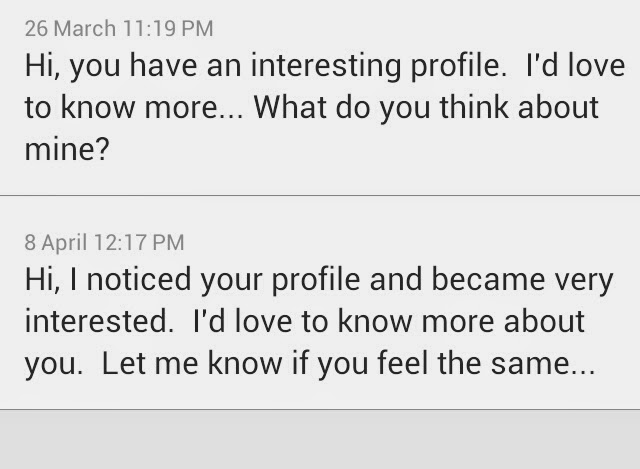Click the "8 April 12:17 PM" timestamp
This screenshot has height=469, width=640.
tap(104, 241)
